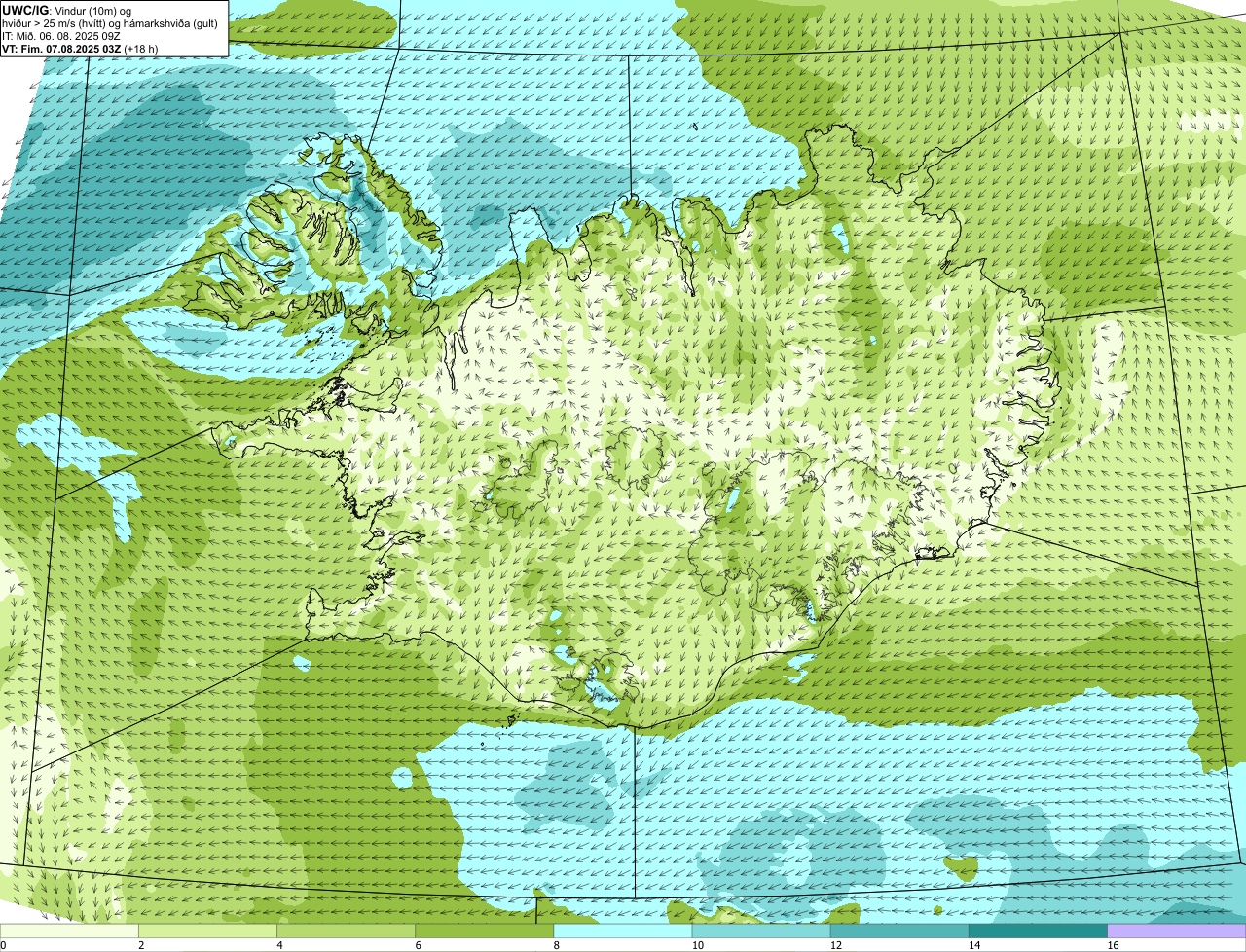1246x952 pixels.
Task: Click the "UWC/IG: Vindur (10m) og" title line
Action: pos(67,10)
